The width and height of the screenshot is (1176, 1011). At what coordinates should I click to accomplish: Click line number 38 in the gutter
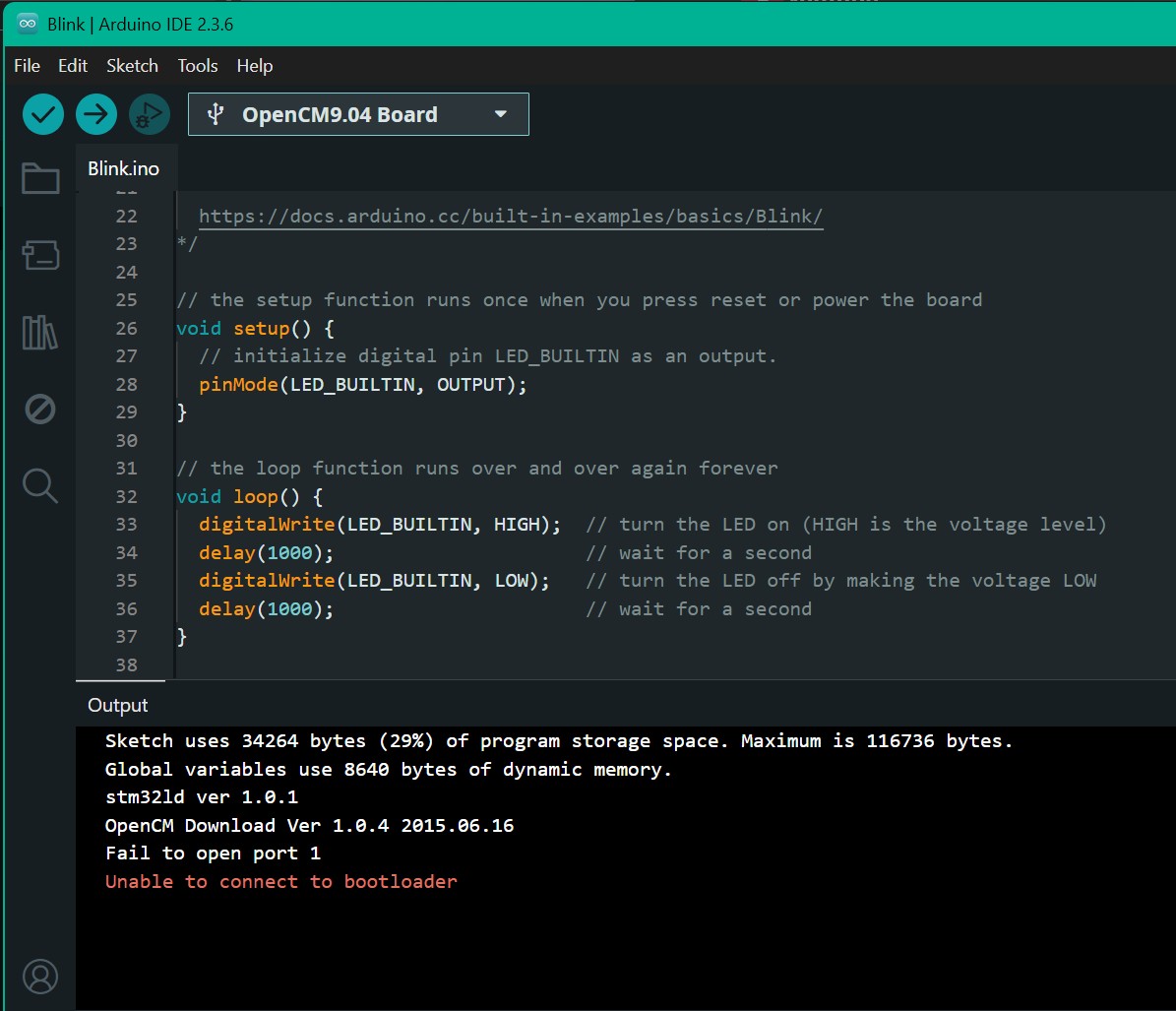(127, 665)
